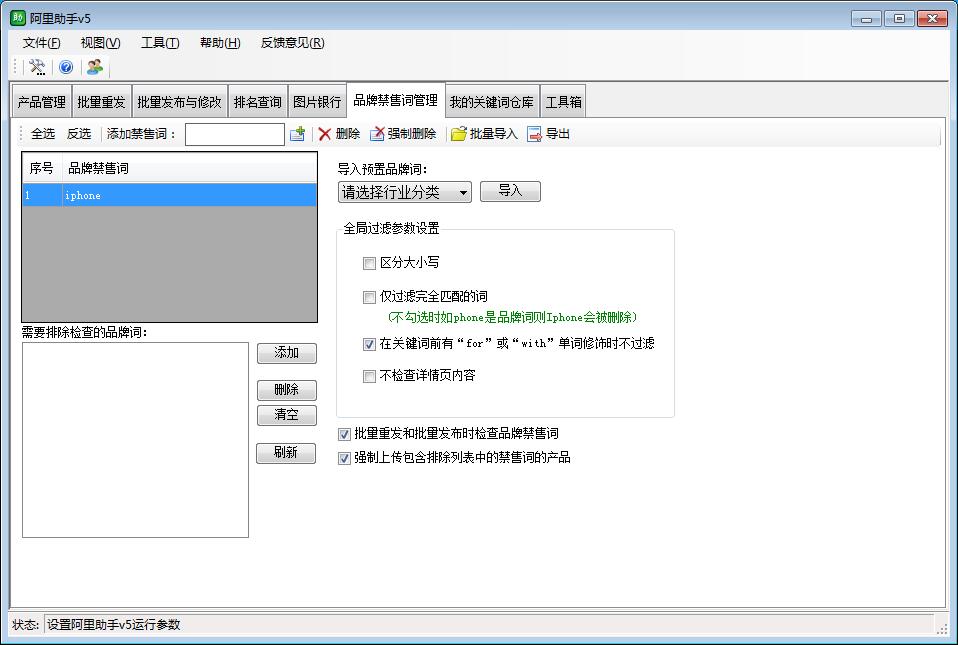Click the 序号 column header

point(42,168)
